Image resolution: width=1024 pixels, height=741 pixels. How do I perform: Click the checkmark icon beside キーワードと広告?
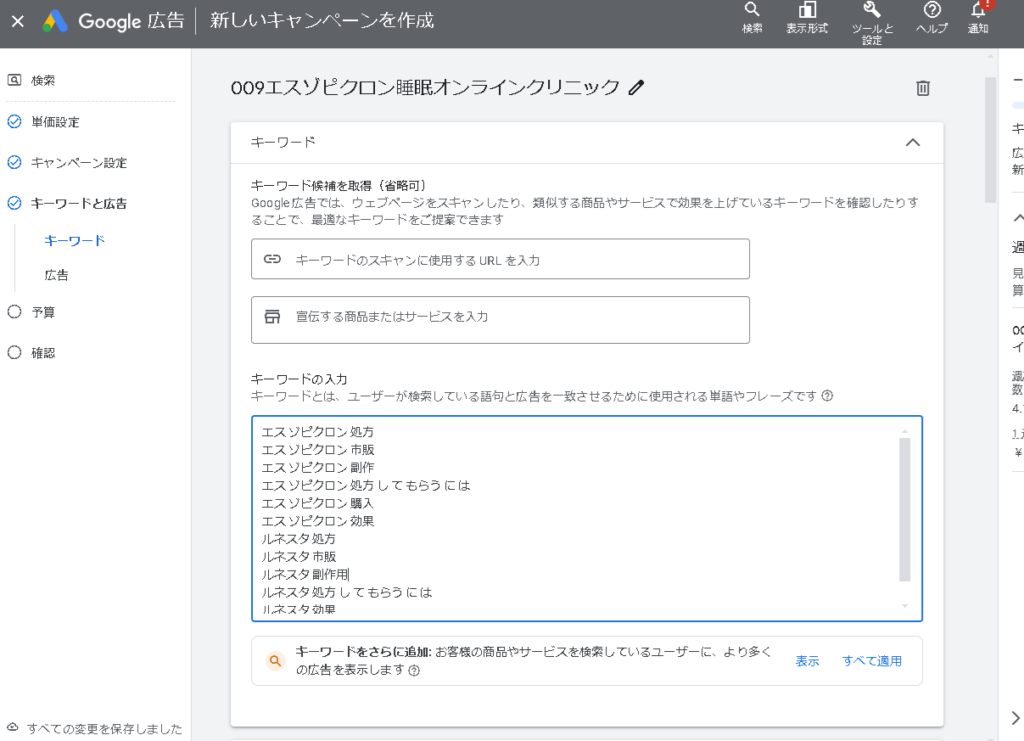pos(14,203)
